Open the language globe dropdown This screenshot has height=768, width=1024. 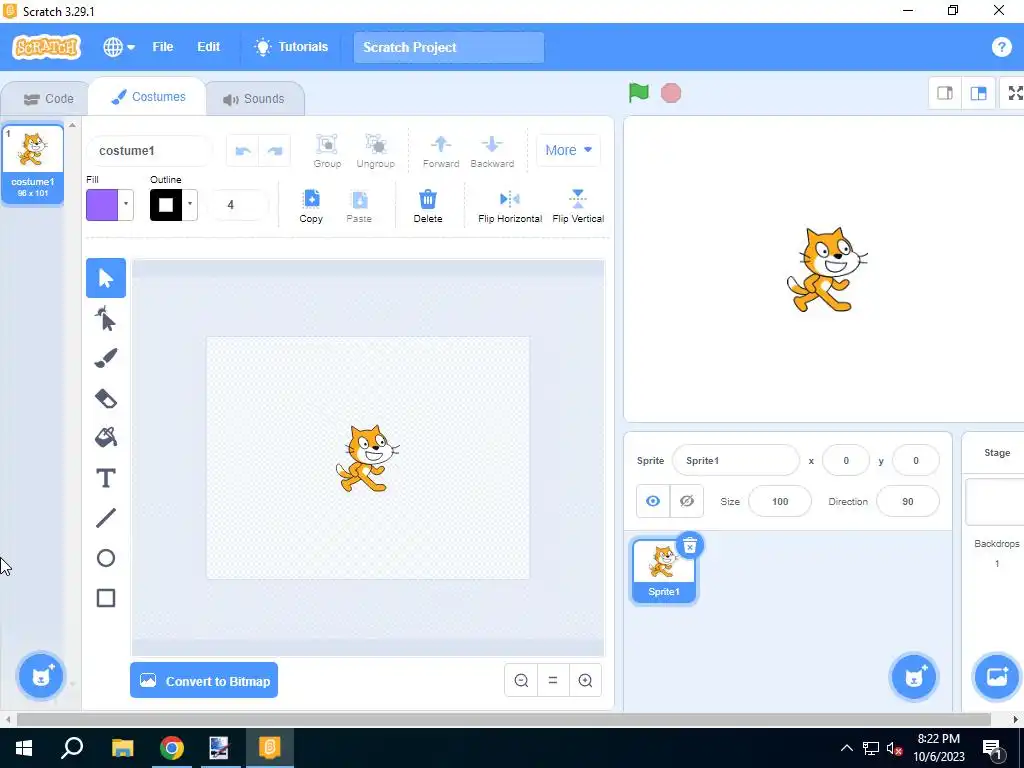point(119,47)
